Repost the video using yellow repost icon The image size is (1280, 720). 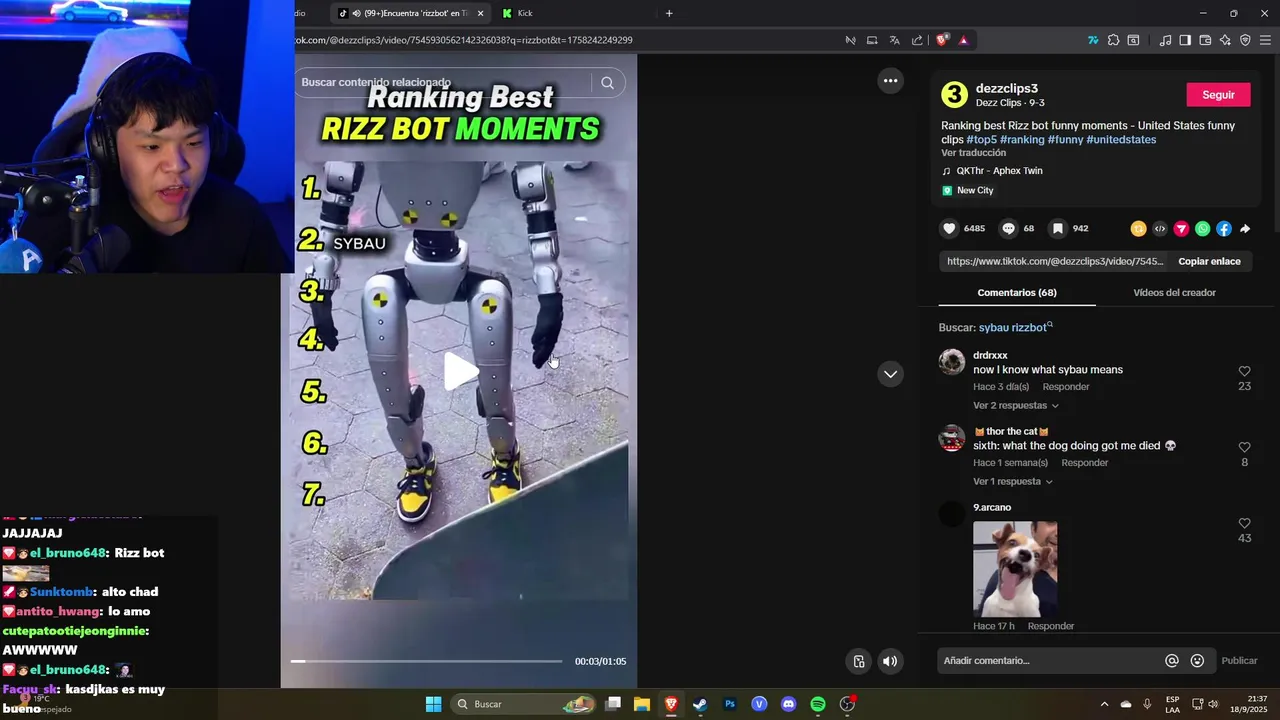[x=1138, y=229]
